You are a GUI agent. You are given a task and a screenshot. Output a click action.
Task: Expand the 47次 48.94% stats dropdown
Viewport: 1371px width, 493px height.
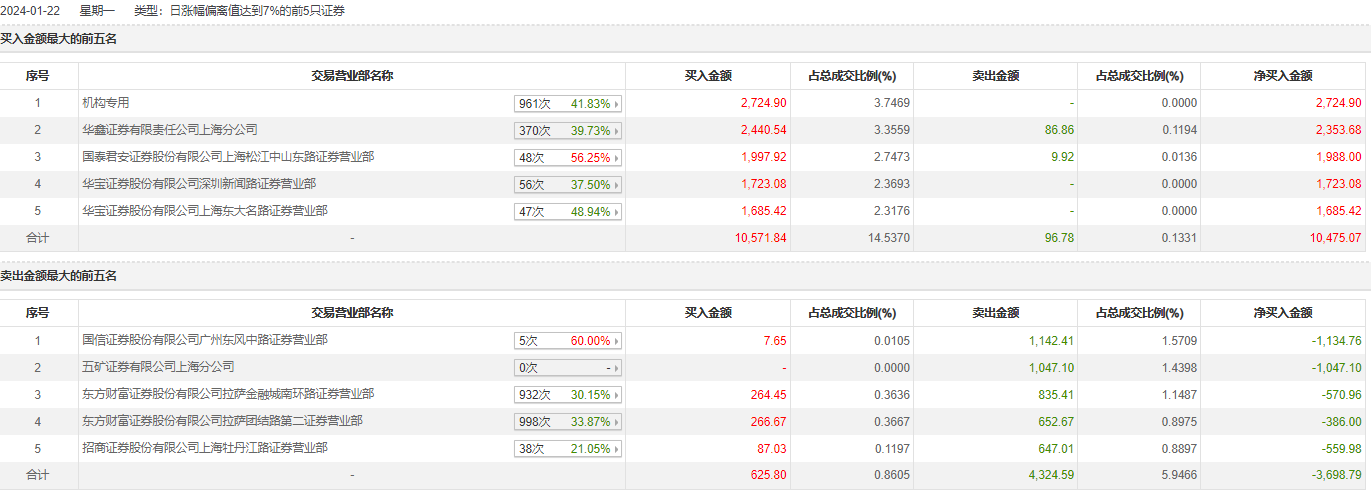568,212
